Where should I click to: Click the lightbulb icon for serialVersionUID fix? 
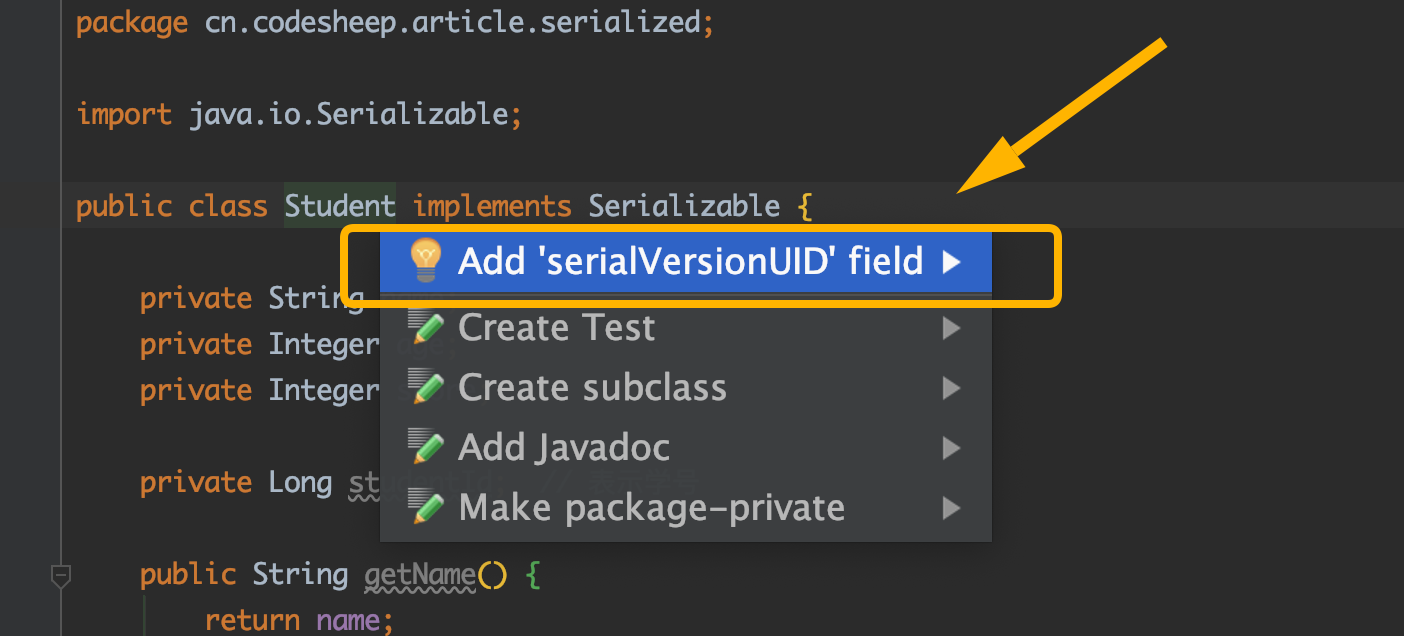[x=425, y=262]
